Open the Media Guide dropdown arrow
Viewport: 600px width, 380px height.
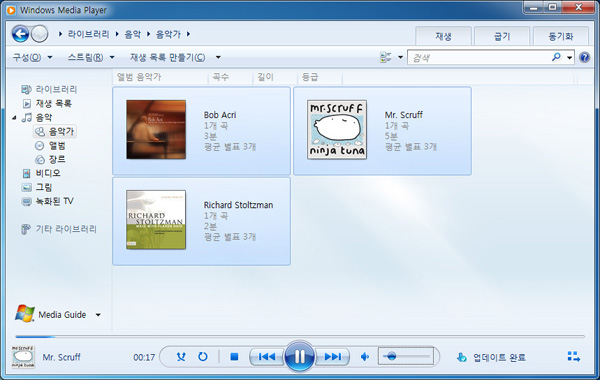98,315
